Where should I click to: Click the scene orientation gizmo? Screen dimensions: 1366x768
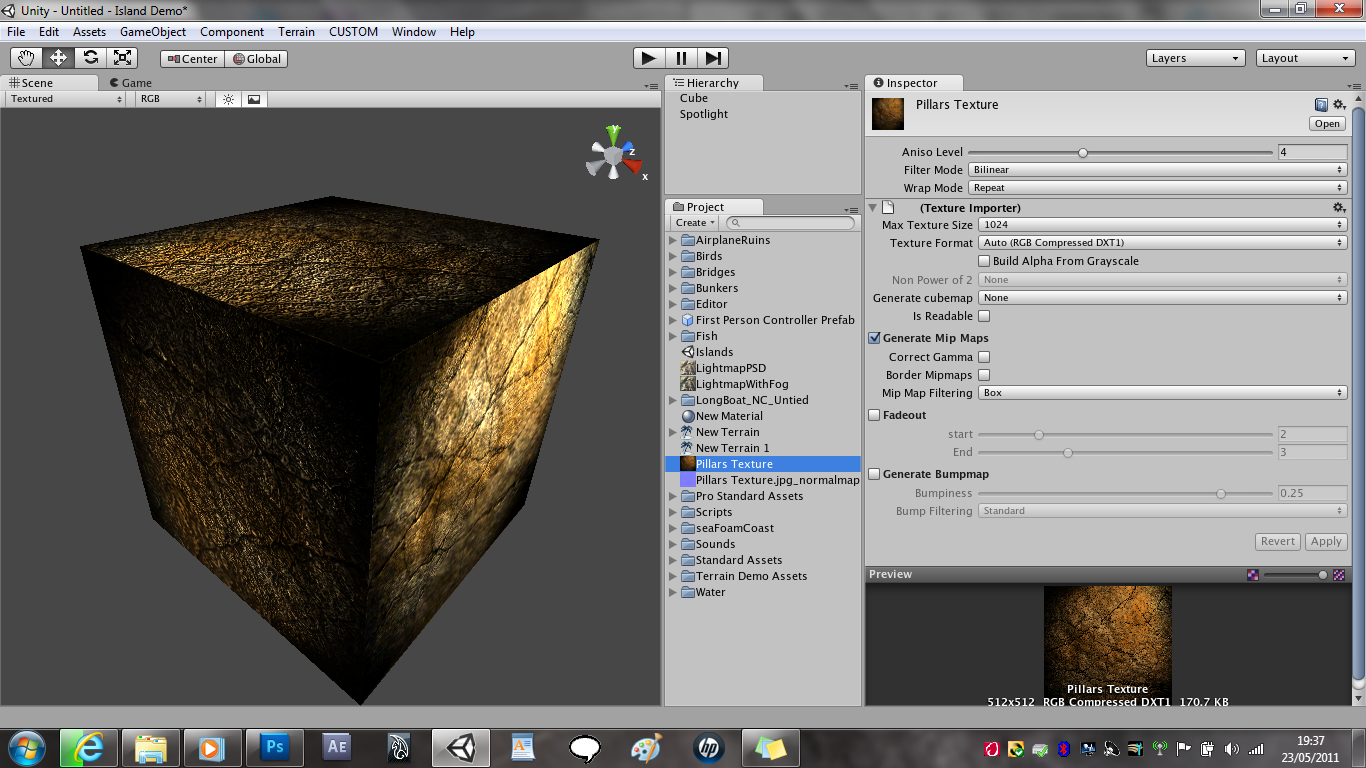[614, 154]
